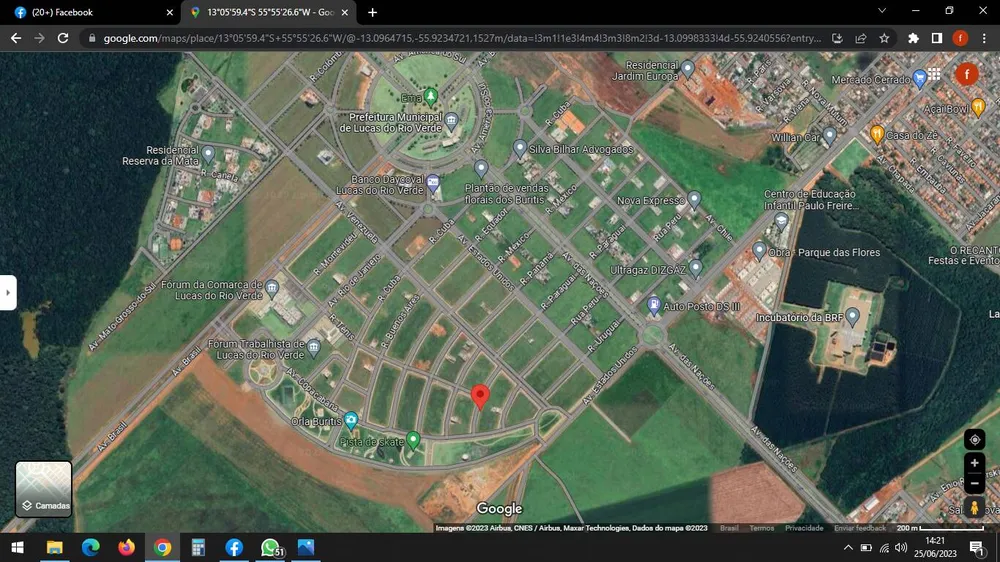Zoom out with the minus button
Image resolution: width=1000 pixels, height=562 pixels.
[974, 484]
